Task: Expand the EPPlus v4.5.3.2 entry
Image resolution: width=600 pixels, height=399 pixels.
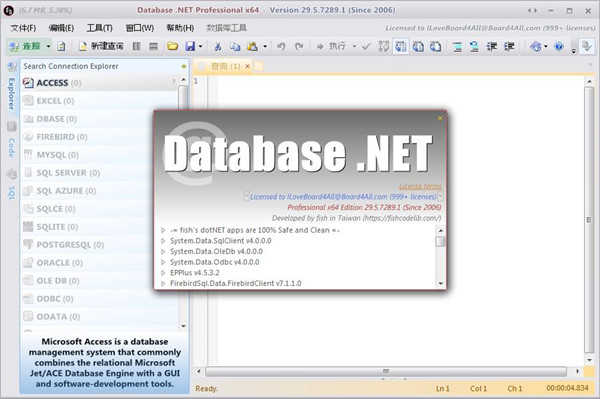Action: (x=163, y=273)
